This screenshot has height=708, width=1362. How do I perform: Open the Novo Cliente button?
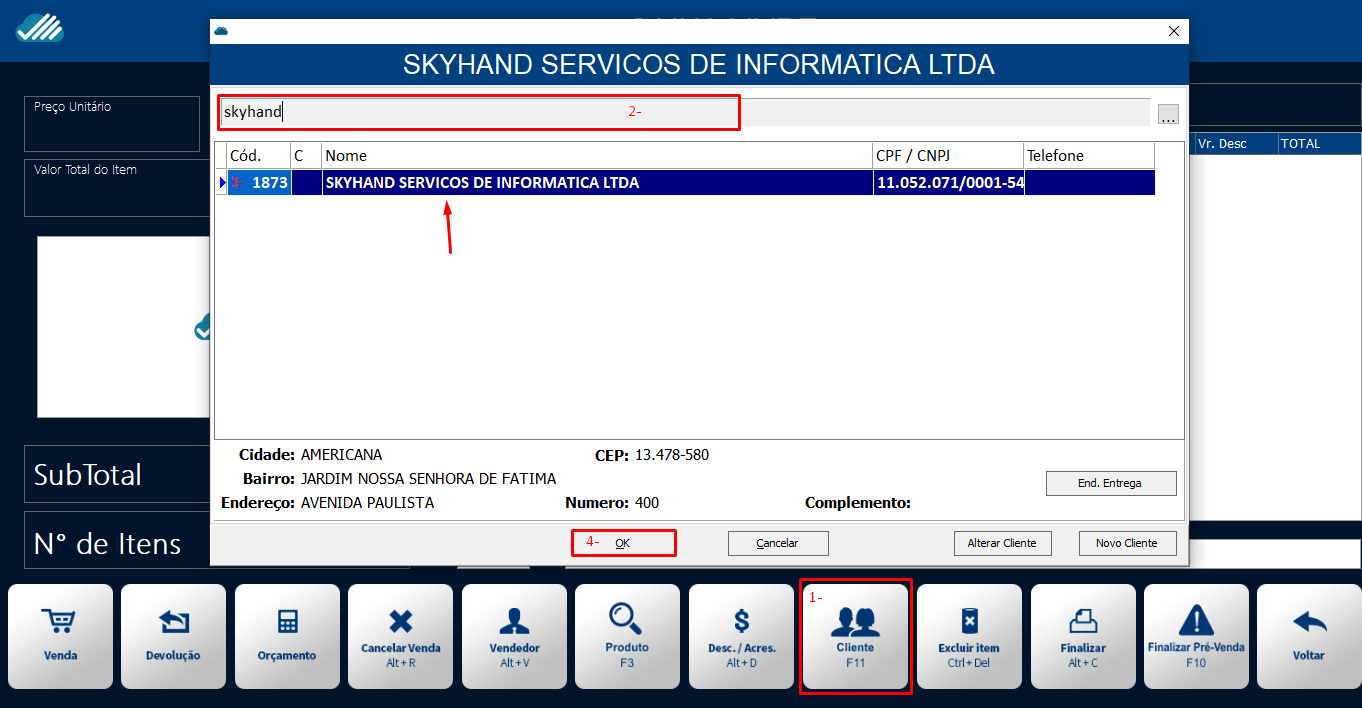[1127, 543]
